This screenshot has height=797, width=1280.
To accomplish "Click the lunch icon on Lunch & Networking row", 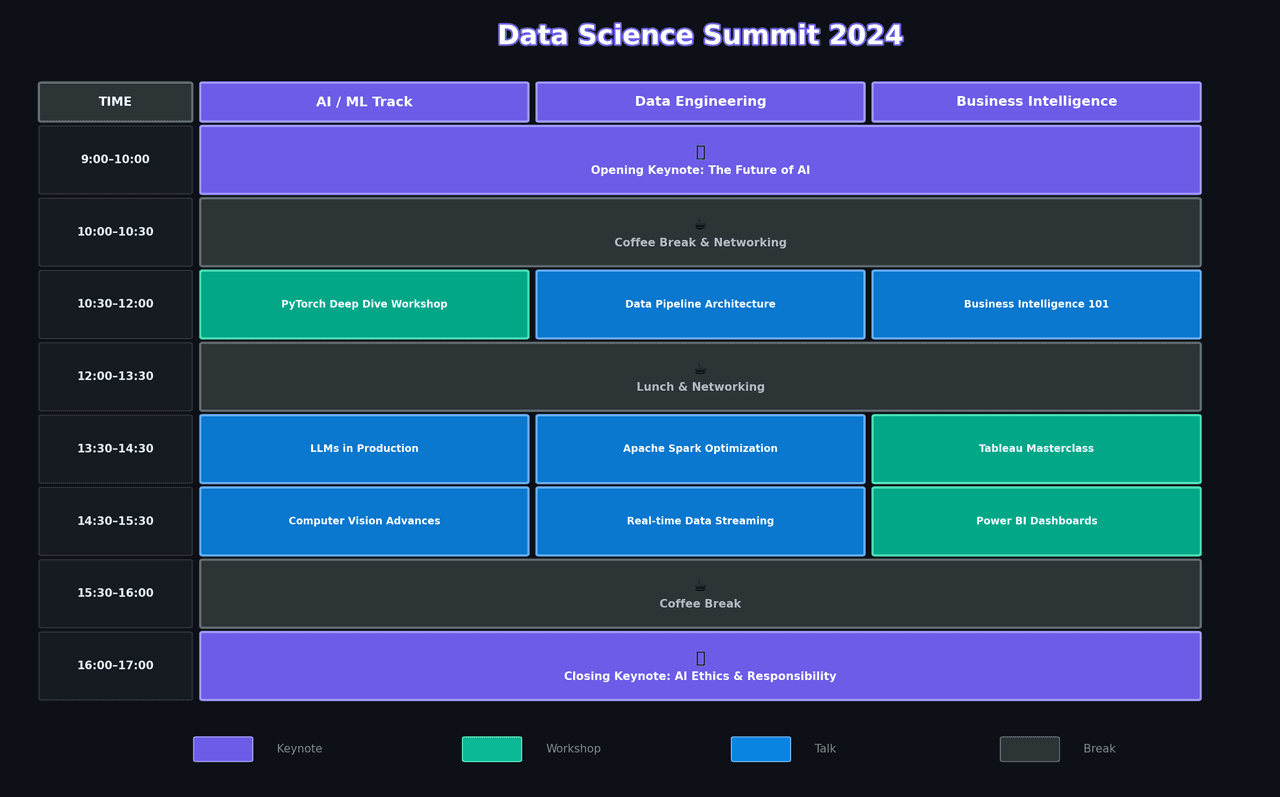I will [x=700, y=368].
